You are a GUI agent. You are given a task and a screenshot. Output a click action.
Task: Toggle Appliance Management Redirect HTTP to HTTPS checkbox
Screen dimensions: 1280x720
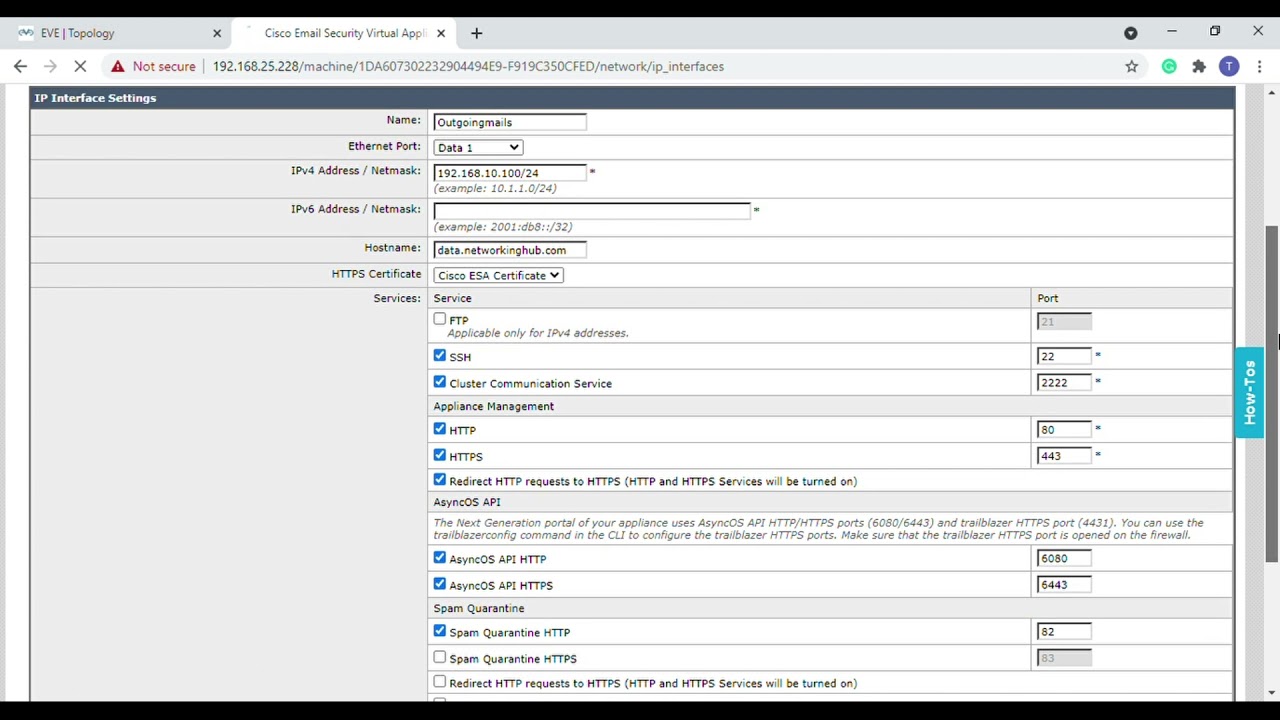coord(440,480)
